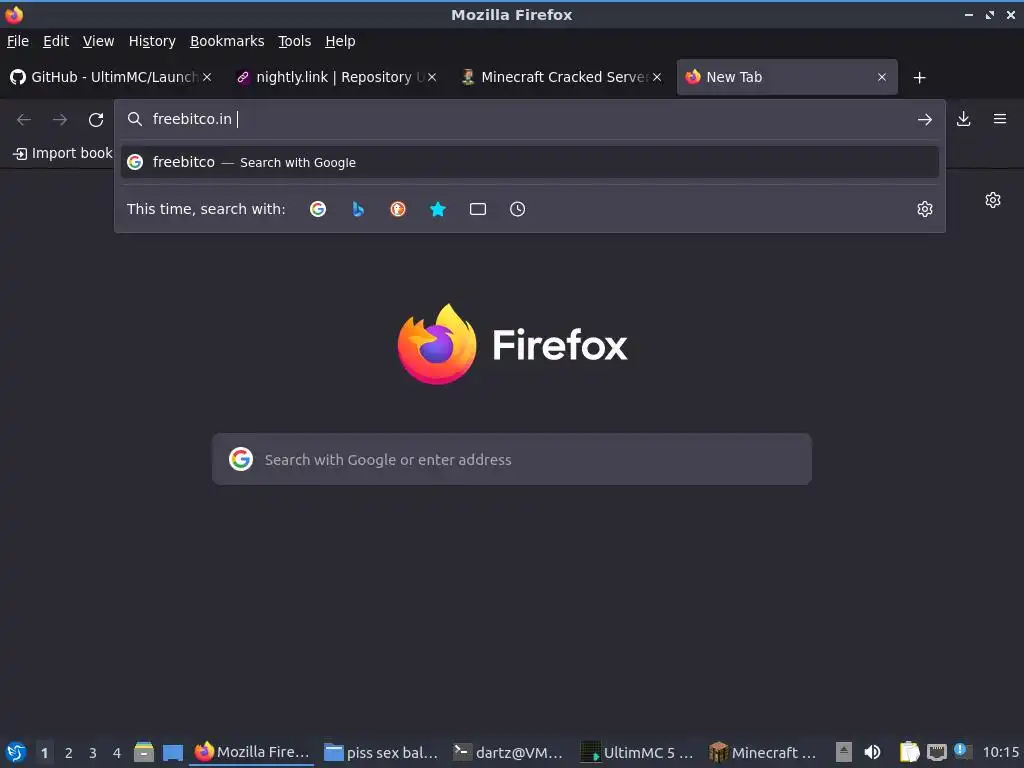The image size is (1024, 768).
Task: Open the Help menu
Action: 340,41
